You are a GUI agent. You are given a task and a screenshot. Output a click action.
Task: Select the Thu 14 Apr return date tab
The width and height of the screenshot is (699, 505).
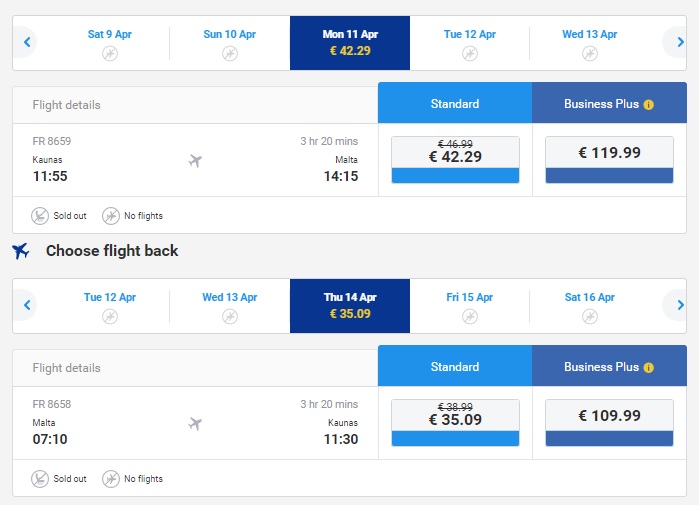tap(350, 306)
